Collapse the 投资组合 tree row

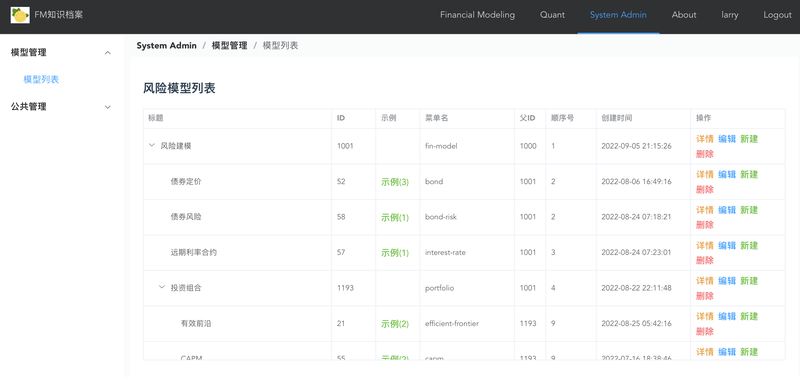click(x=162, y=287)
